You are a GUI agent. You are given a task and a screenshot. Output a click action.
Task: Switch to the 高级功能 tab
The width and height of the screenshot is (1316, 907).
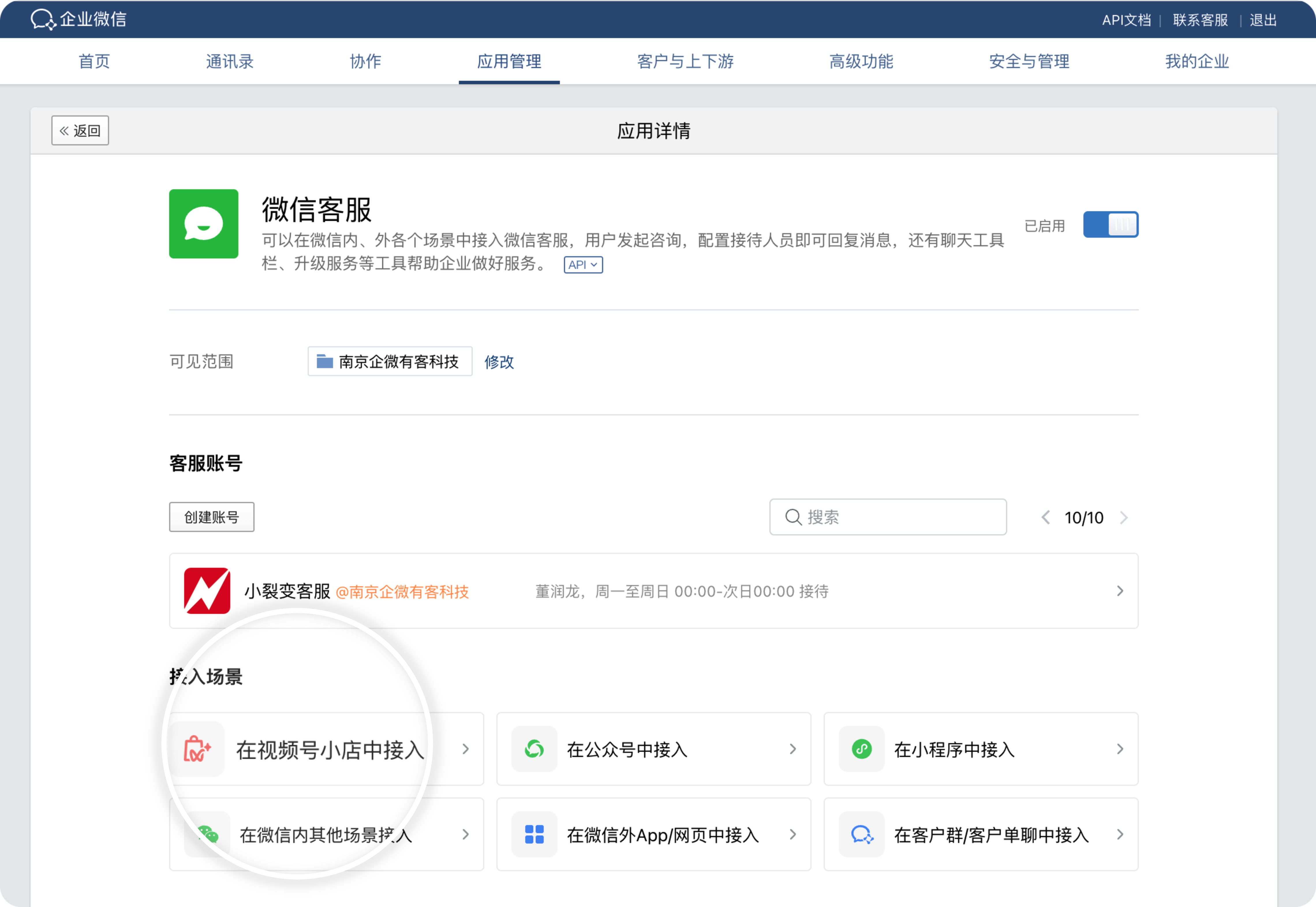click(861, 61)
